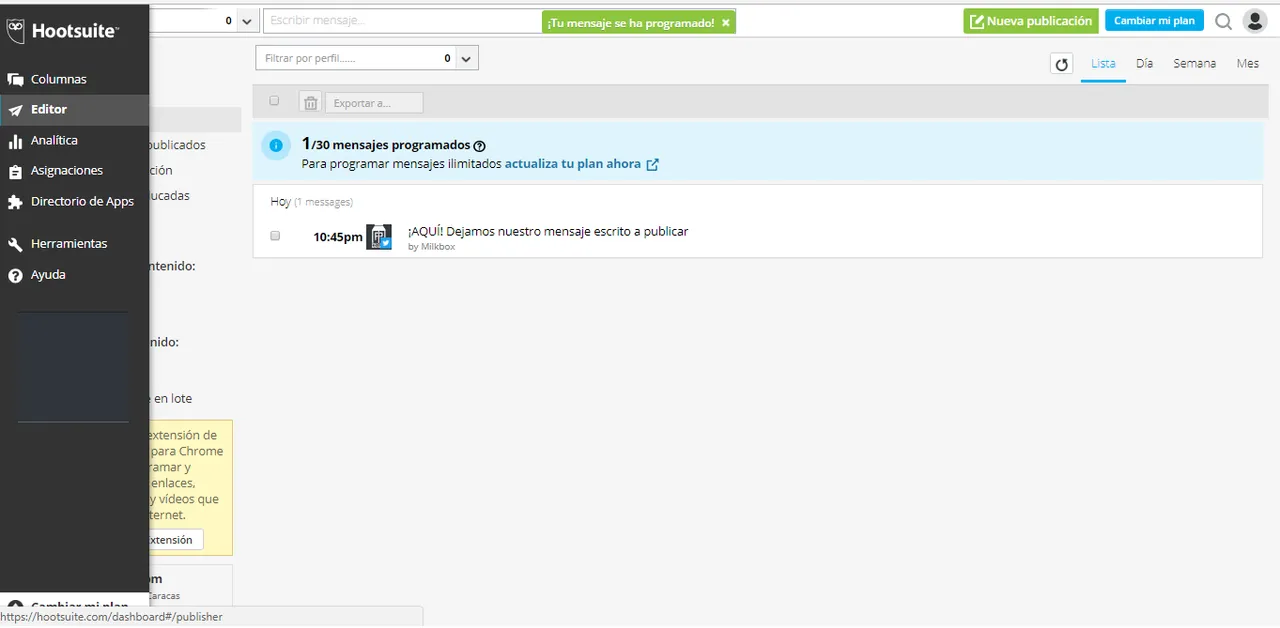Click the Hootsuite owl logo

coord(15,31)
